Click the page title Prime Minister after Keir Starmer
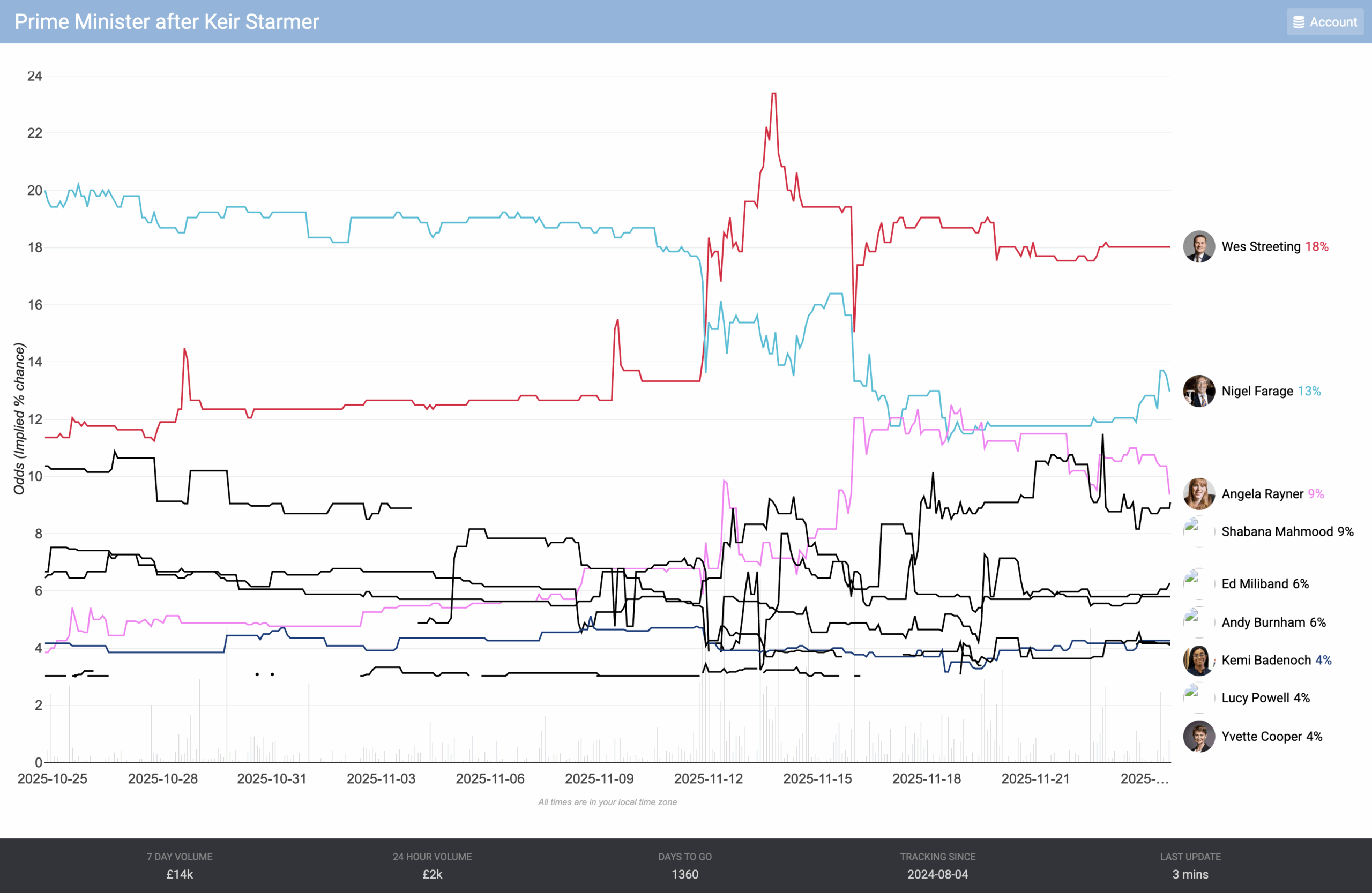This screenshot has width=1372, height=893. click(x=167, y=22)
